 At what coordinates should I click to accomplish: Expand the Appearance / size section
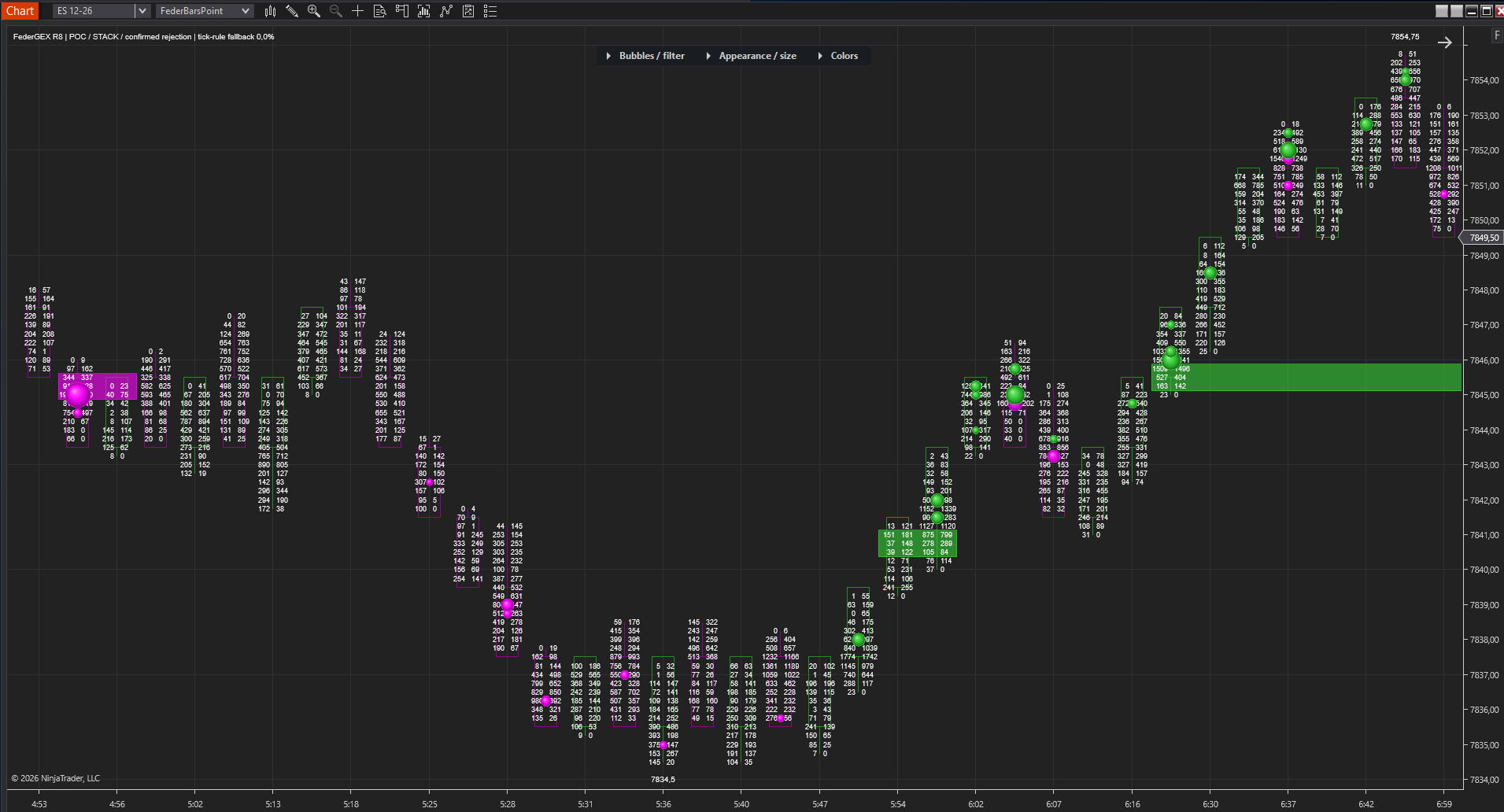[751, 56]
